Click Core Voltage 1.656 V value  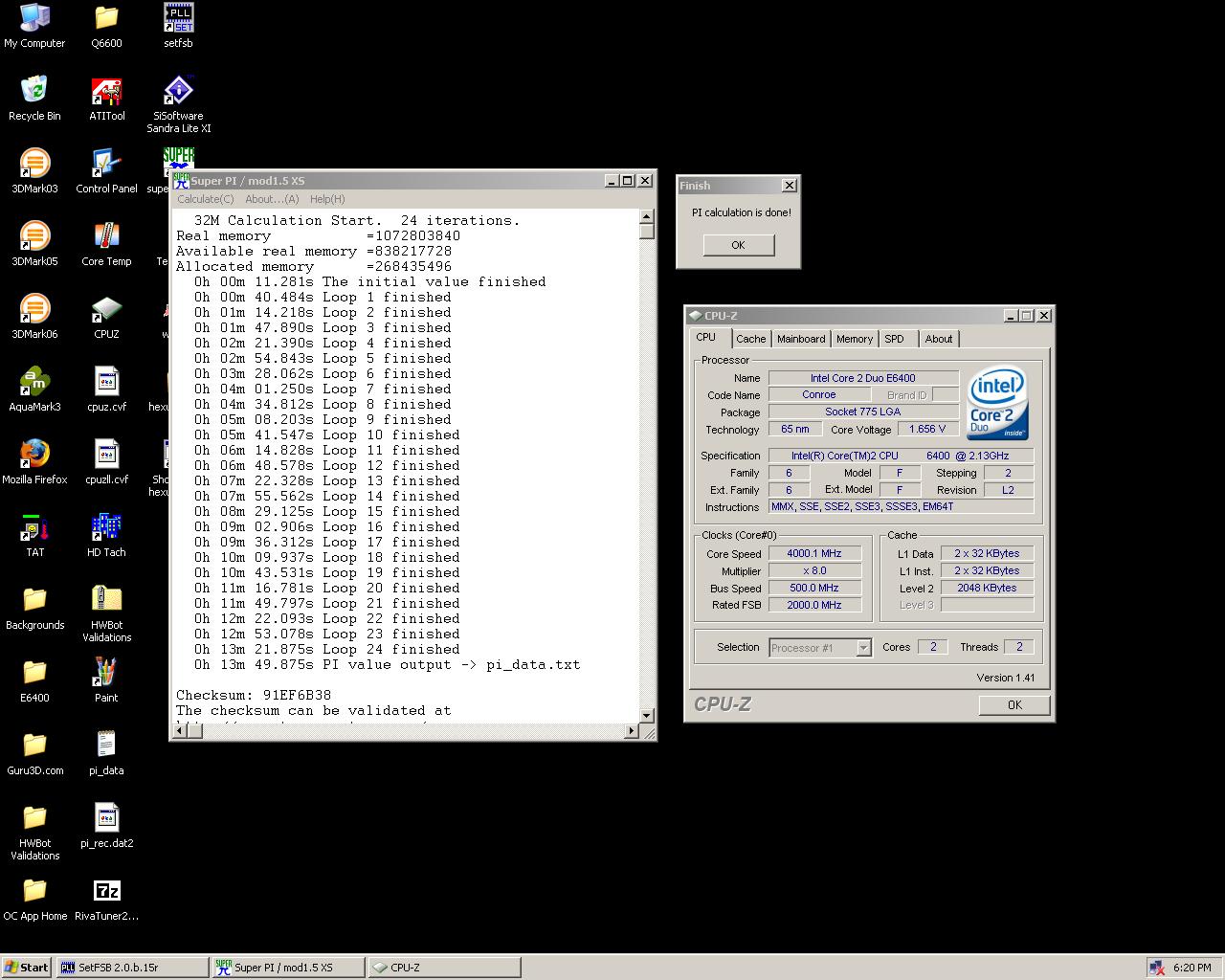(927, 429)
